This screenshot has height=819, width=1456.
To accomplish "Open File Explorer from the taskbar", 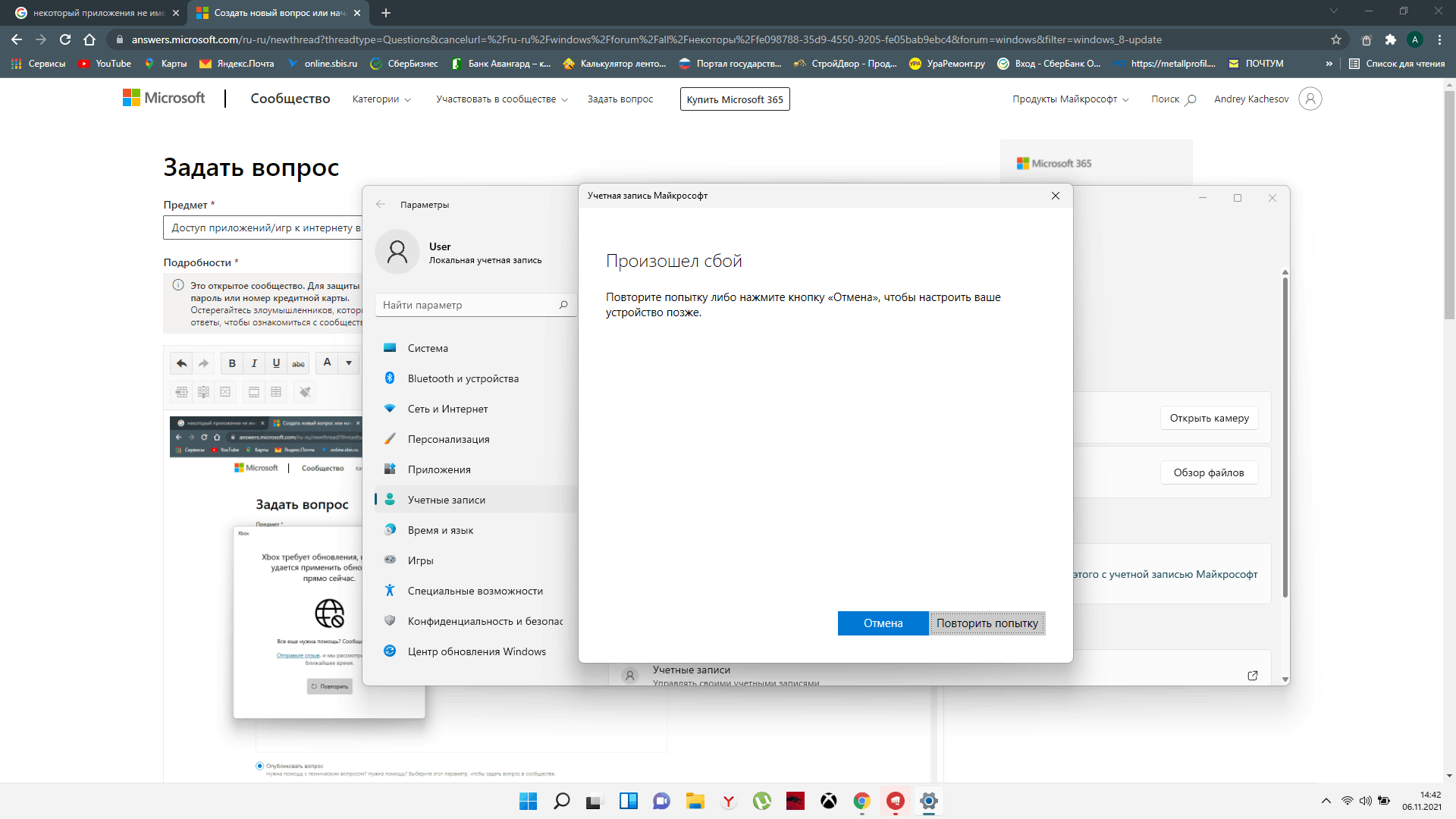I will coord(695,801).
